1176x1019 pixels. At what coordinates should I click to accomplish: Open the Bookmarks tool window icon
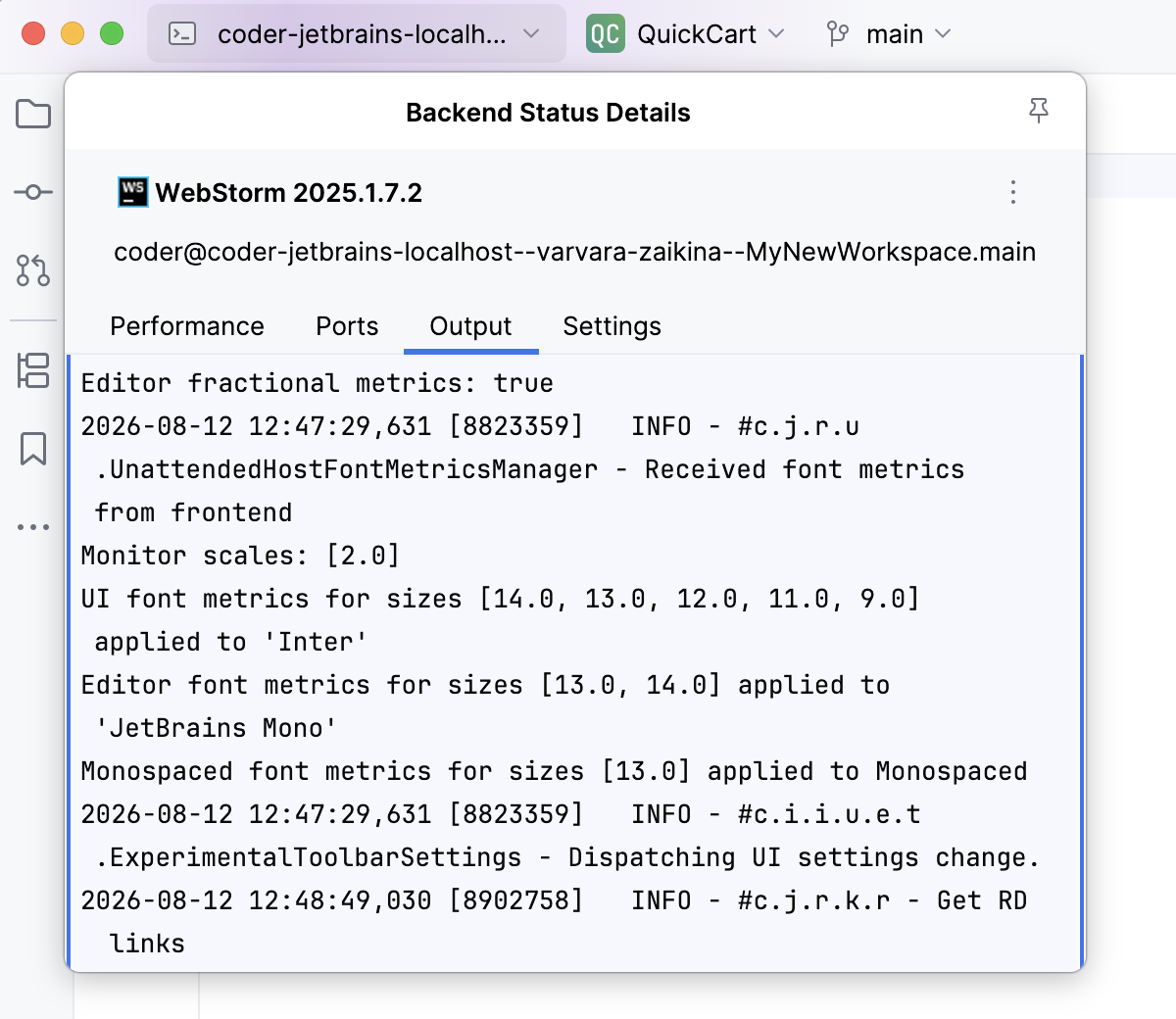(33, 449)
